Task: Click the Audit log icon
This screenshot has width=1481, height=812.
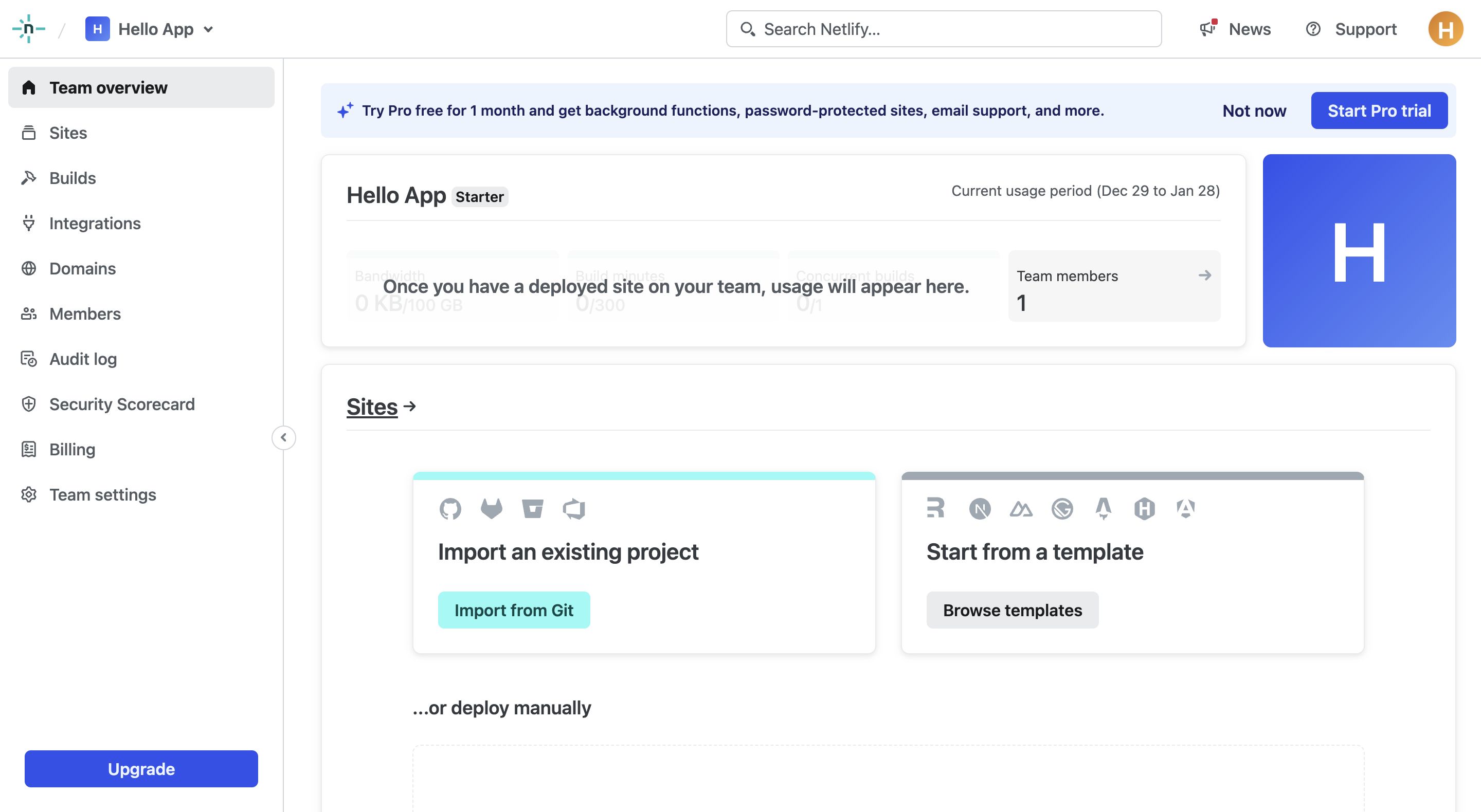Action: tap(29, 359)
